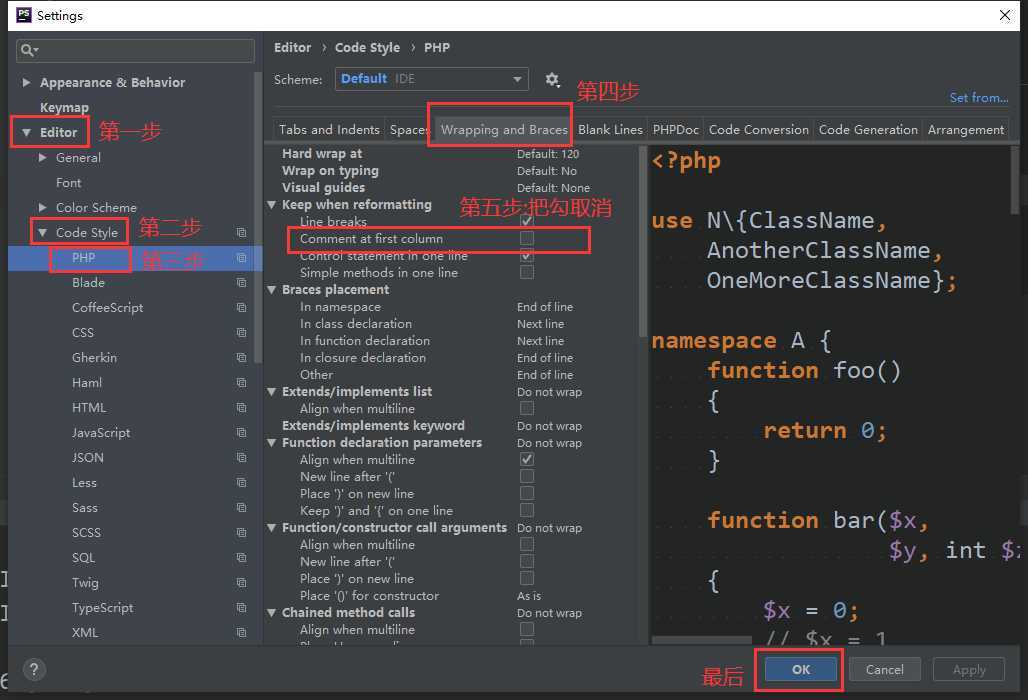
Task: Uncheck Align when multiline under Function declaration parameters
Action: [x=526, y=459]
